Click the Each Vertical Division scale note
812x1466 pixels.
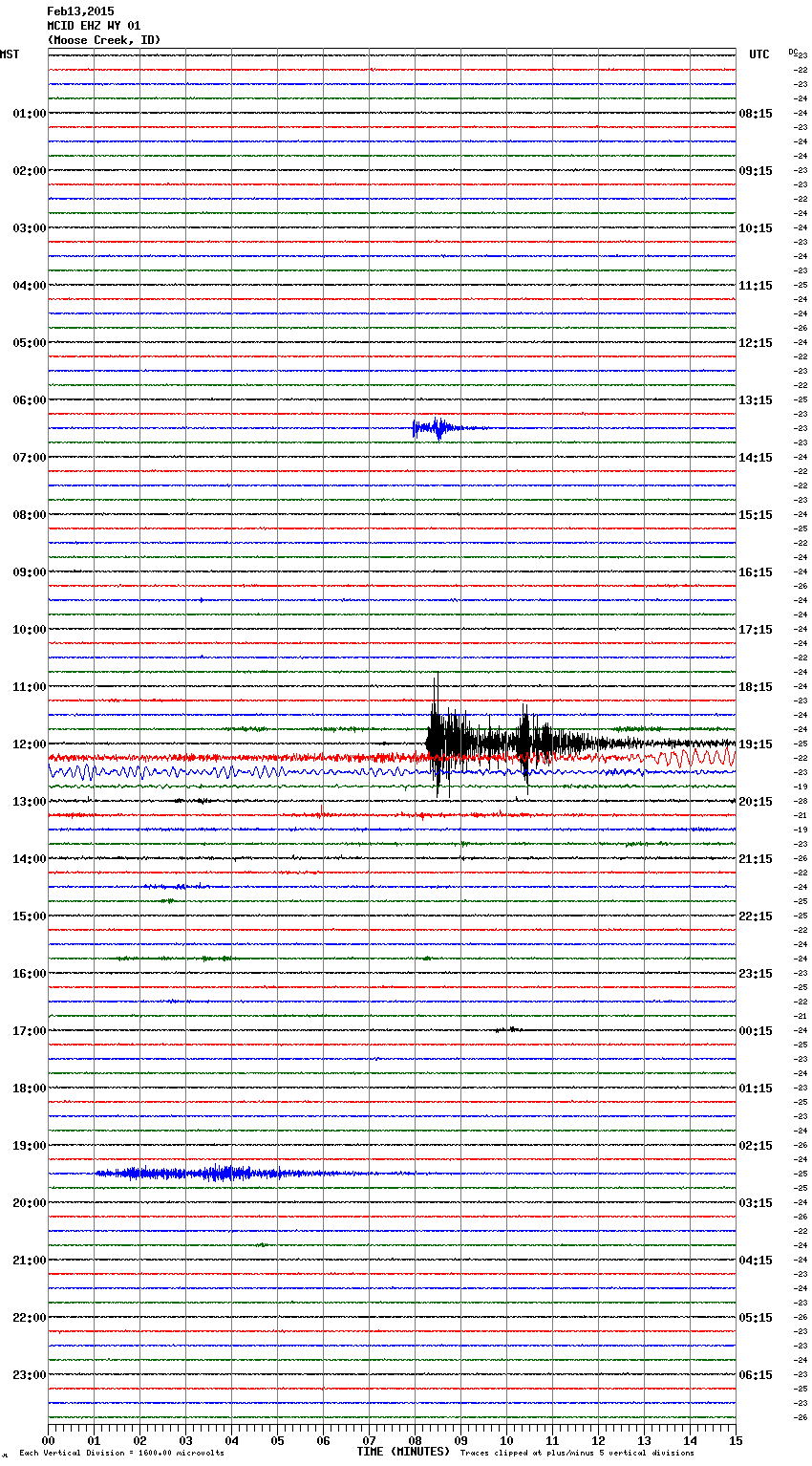(121, 1454)
